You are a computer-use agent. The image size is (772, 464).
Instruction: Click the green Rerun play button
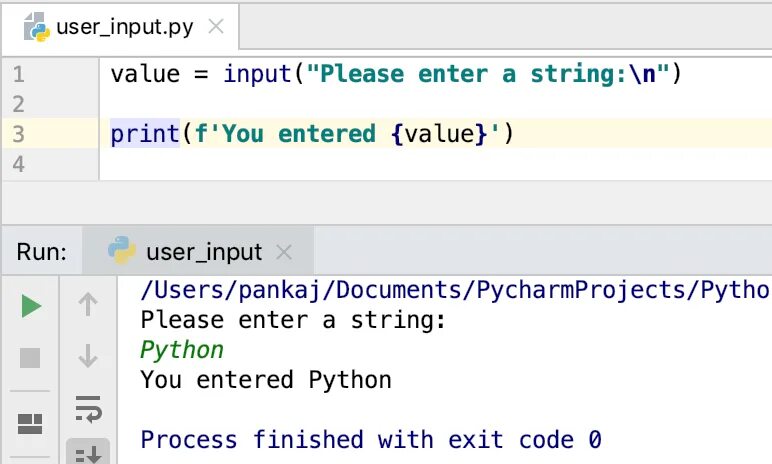(31, 306)
